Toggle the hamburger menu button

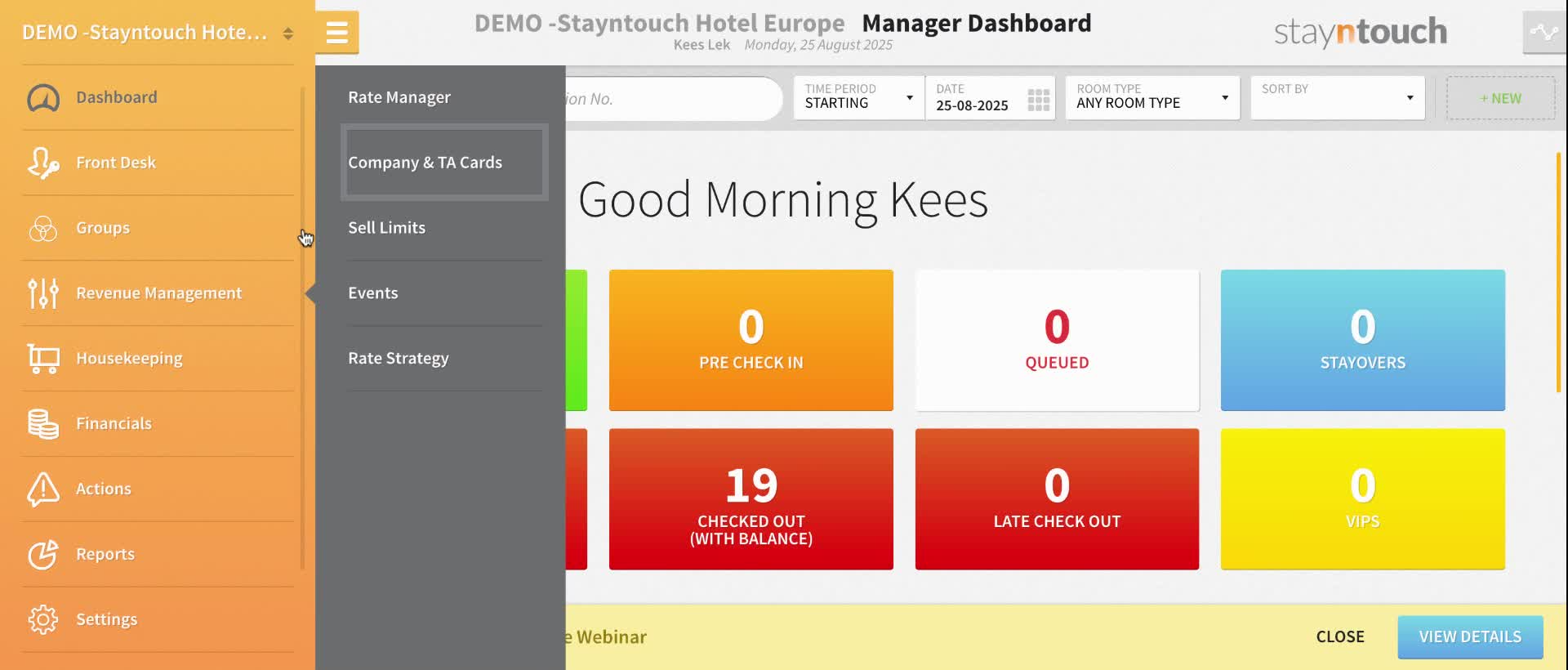[x=337, y=33]
